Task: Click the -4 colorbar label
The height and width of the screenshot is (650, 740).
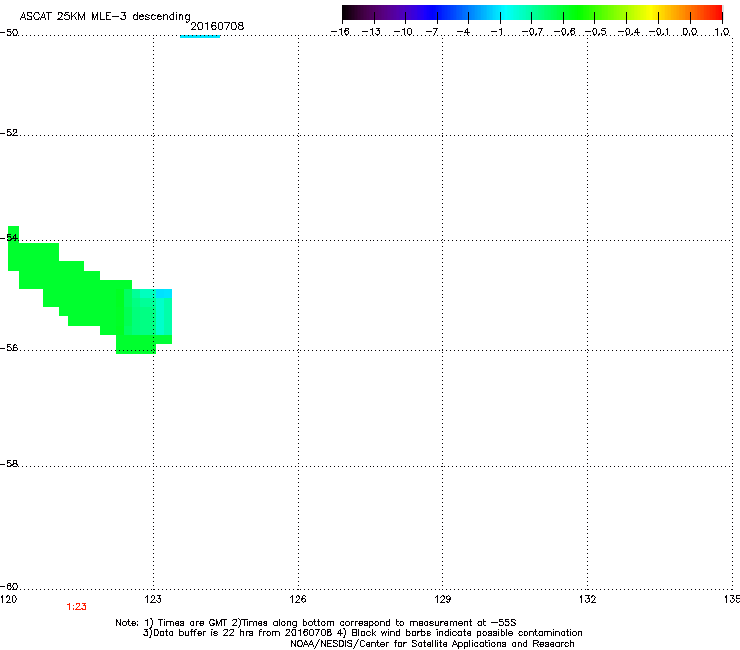Action: (463, 32)
